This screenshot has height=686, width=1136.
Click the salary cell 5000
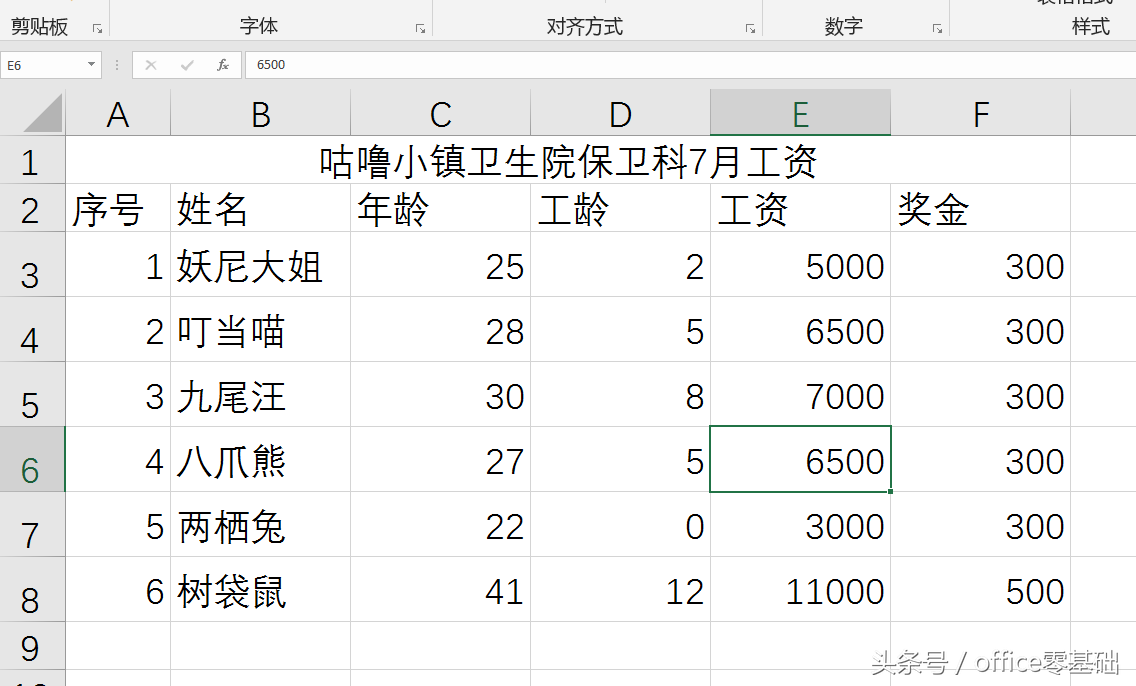pyautogui.click(x=801, y=264)
